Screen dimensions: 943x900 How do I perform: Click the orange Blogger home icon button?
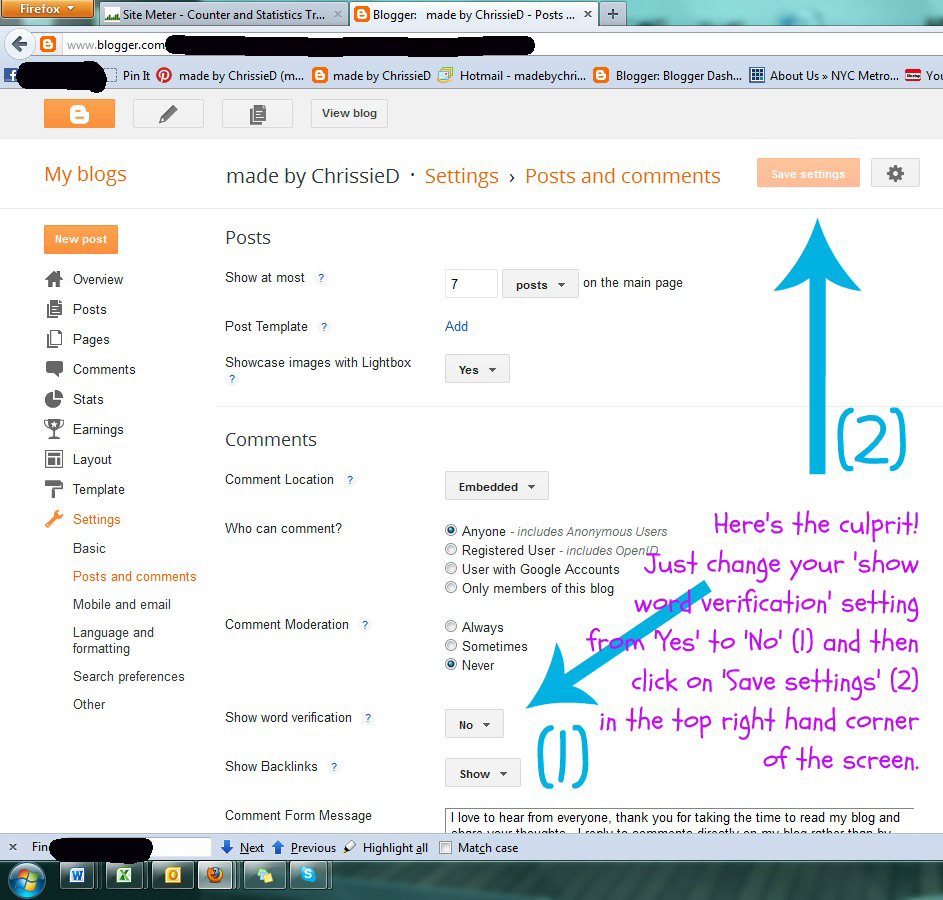coord(79,114)
